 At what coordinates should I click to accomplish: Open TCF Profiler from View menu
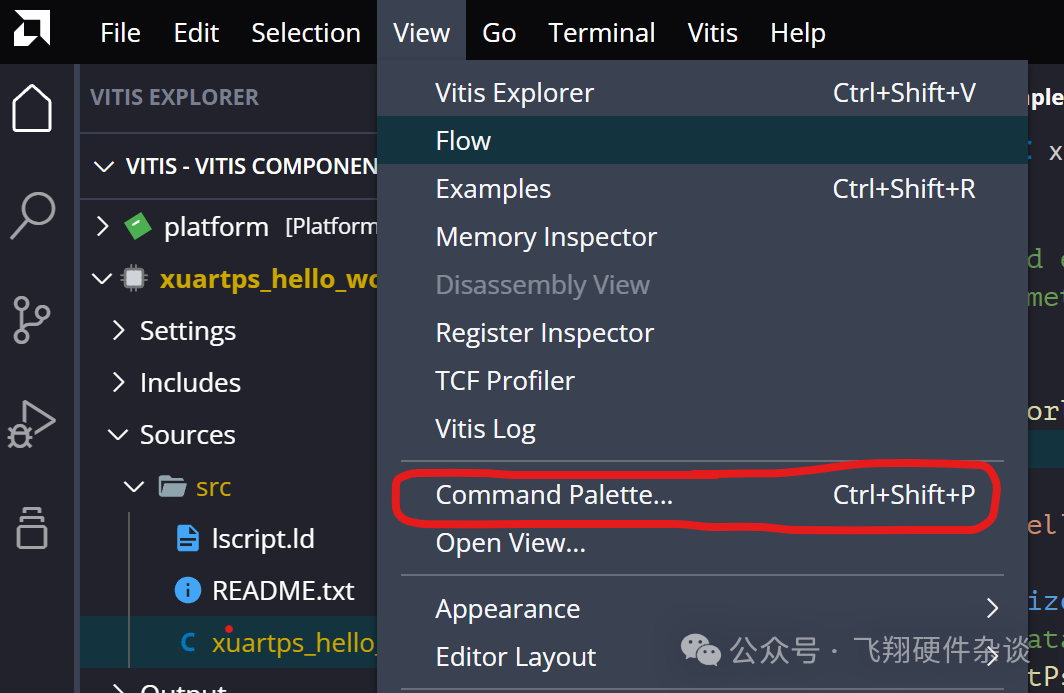[702, 381]
